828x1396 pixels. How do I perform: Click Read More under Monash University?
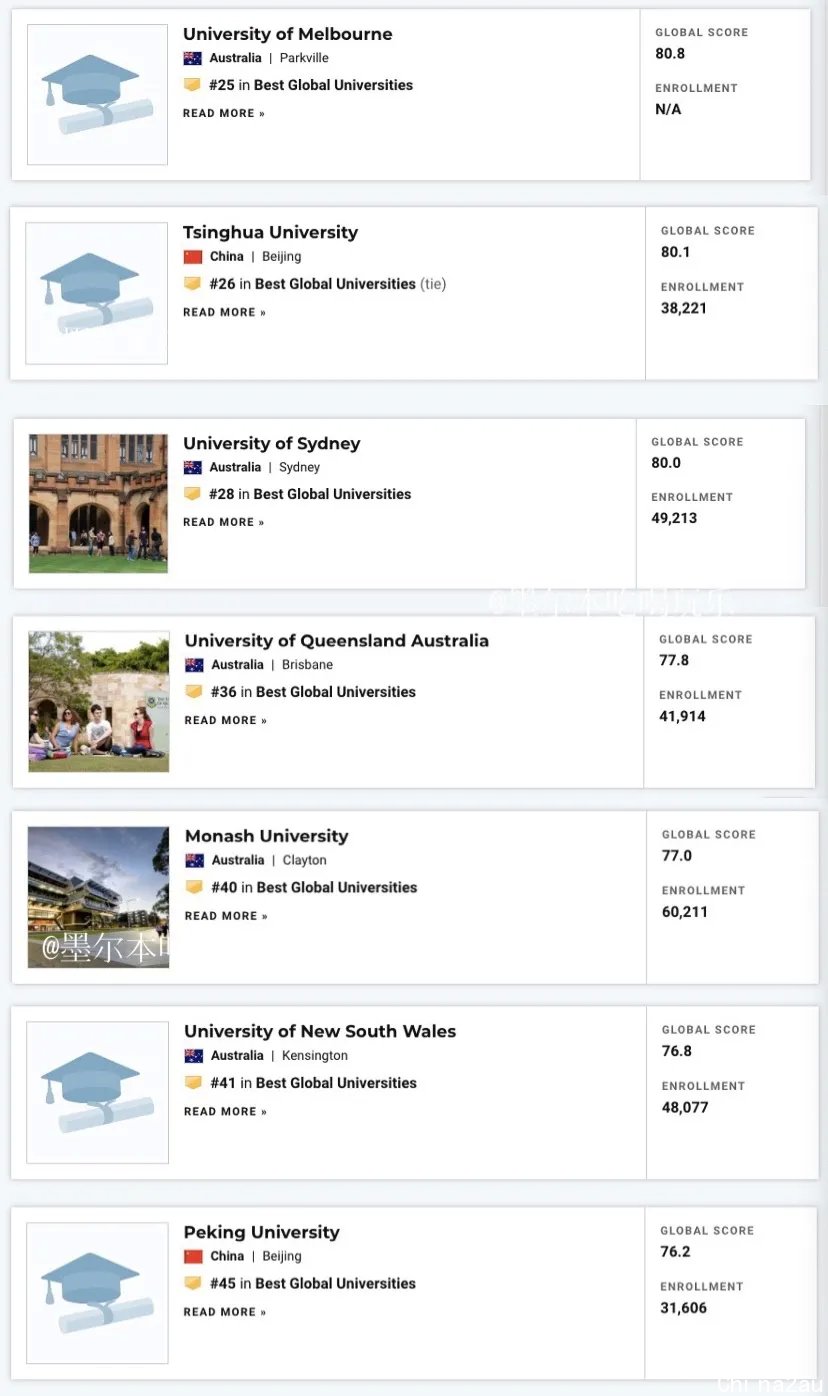point(226,916)
